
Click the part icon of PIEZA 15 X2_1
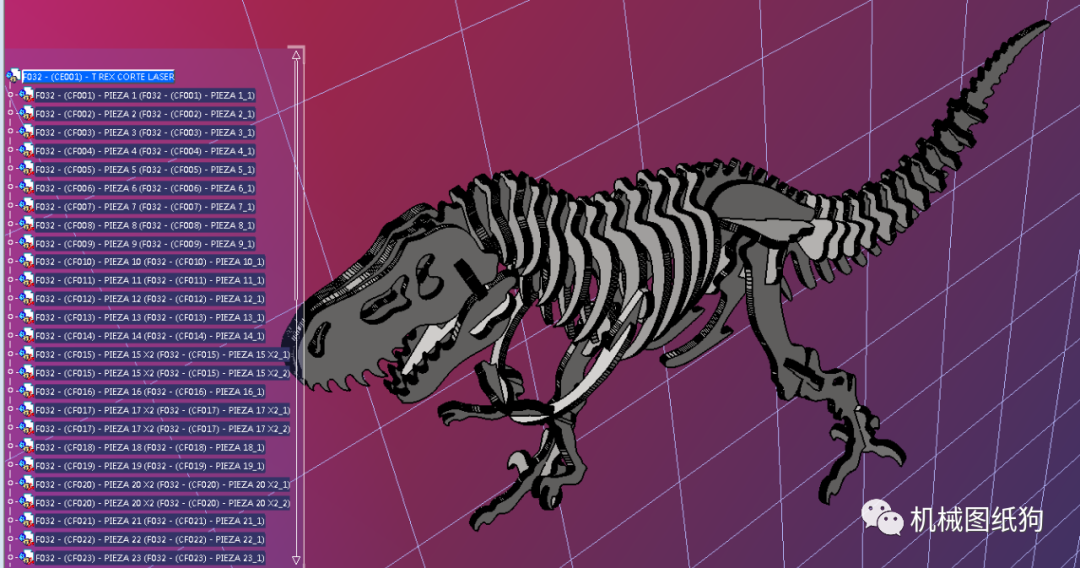click(x=26, y=354)
